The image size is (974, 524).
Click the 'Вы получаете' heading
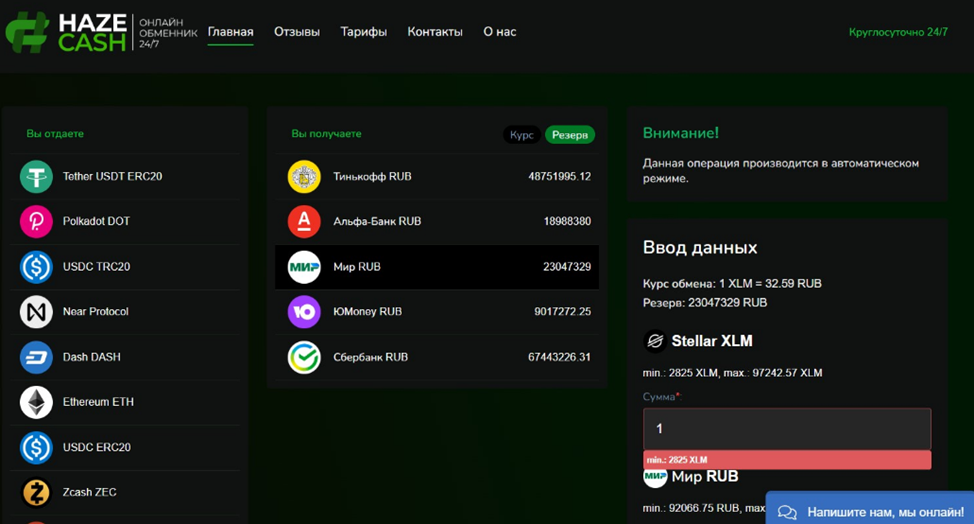pyautogui.click(x=326, y=133)
